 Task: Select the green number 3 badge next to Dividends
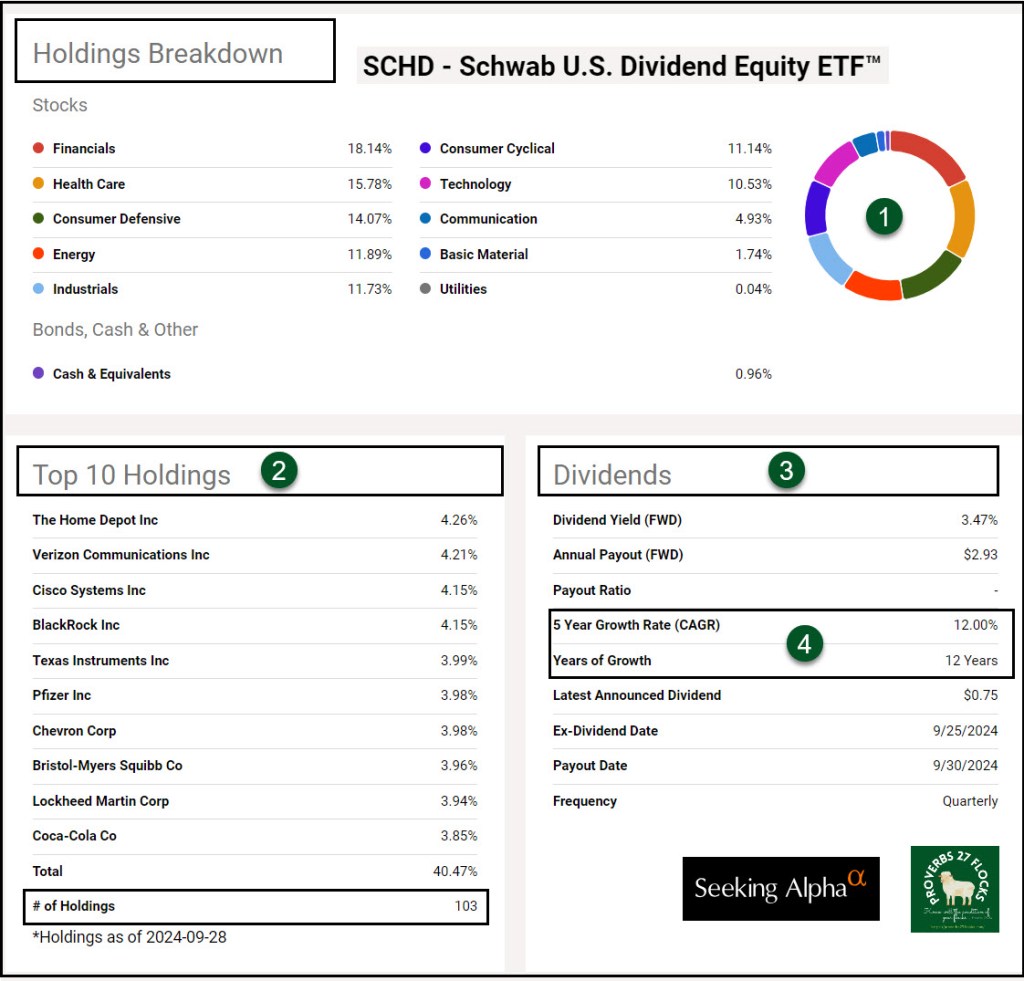[x=786, y=472]
